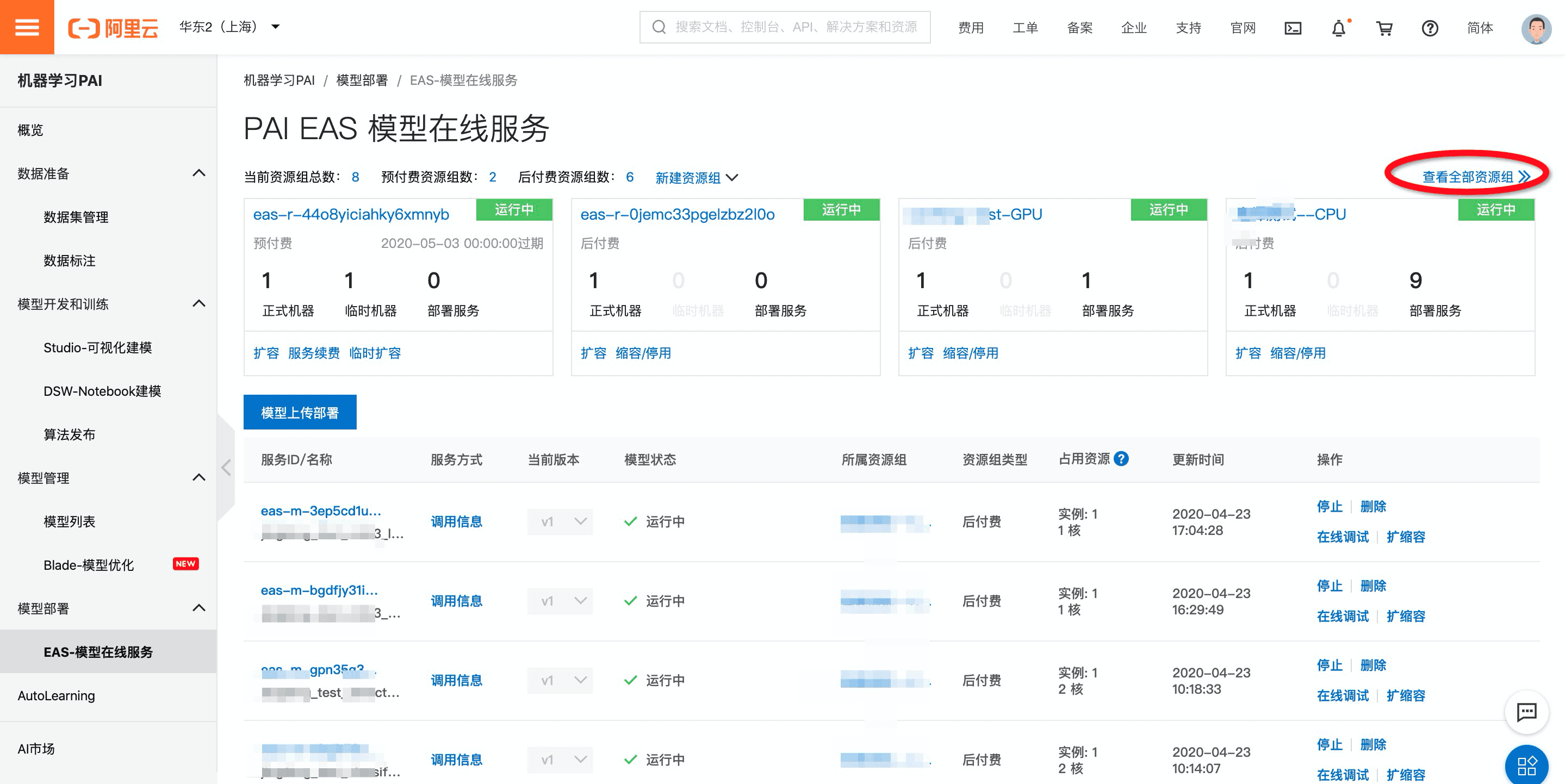
Task: Focus the top search input field
Action: coord(785,27)
